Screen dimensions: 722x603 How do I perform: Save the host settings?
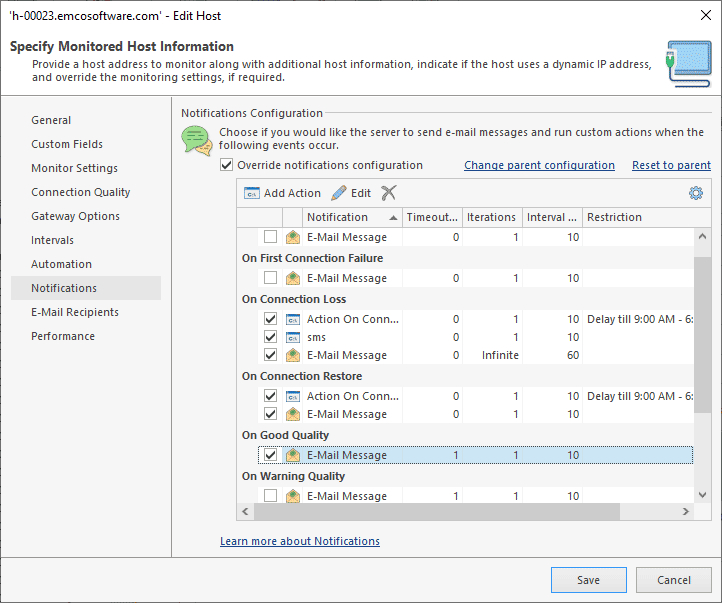click(x=588, y=580)
